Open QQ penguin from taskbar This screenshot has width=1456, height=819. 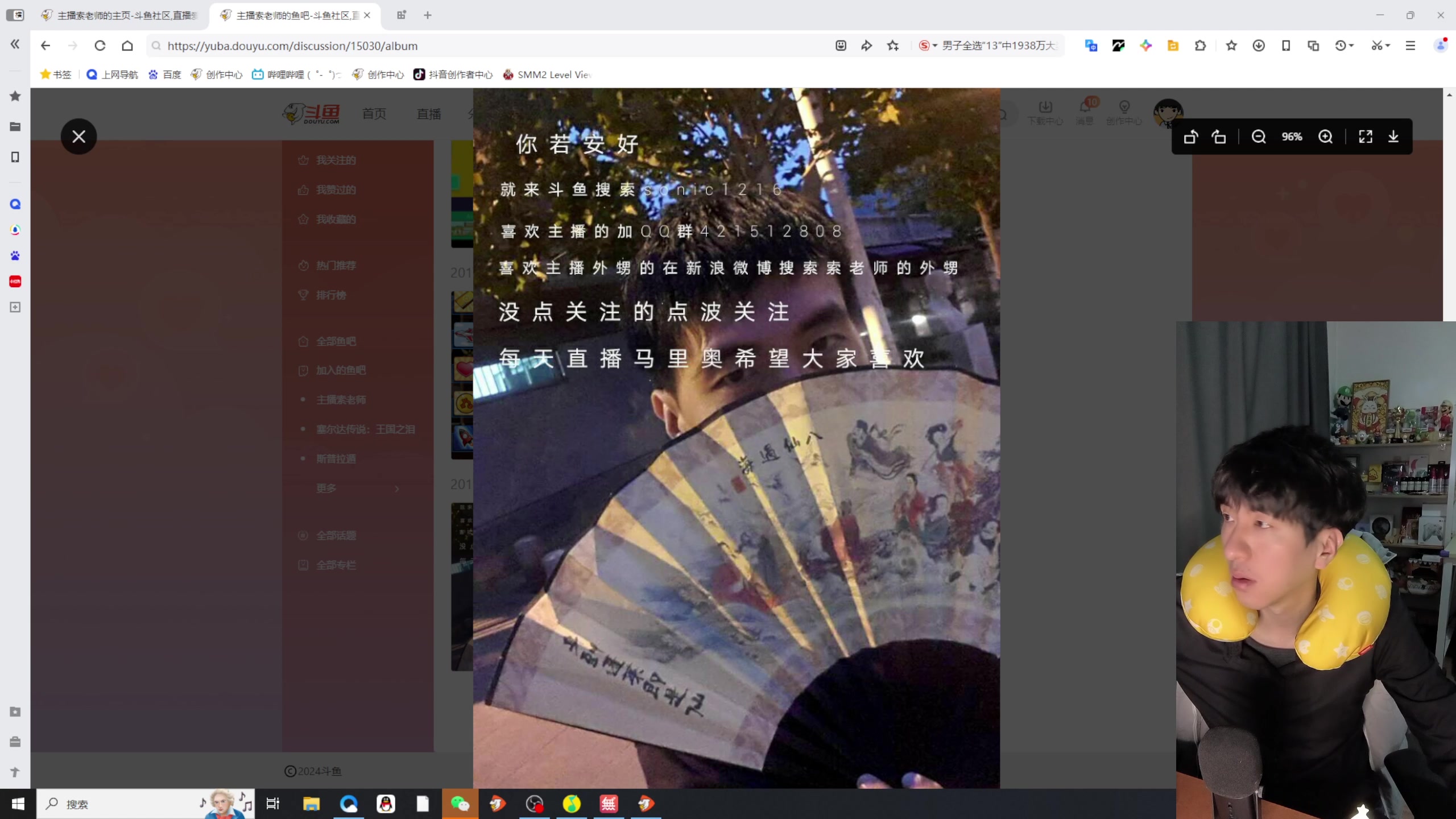[386, 804]
